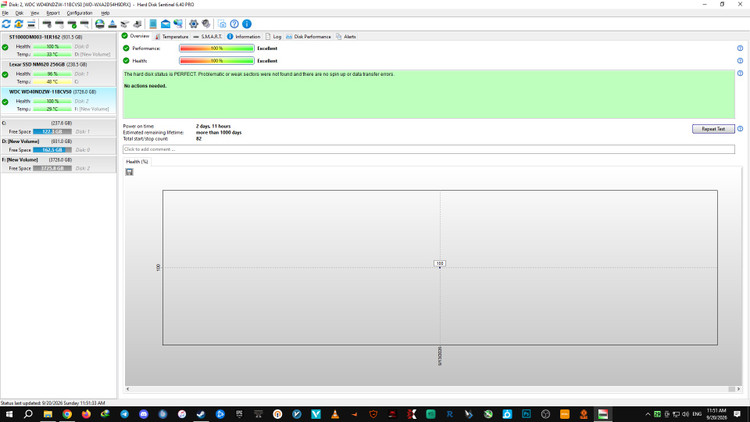The width and height of the screenshot is (750, 422).
Task: Click info icon next to Repeat Test
Action: (x=740, y=129)
